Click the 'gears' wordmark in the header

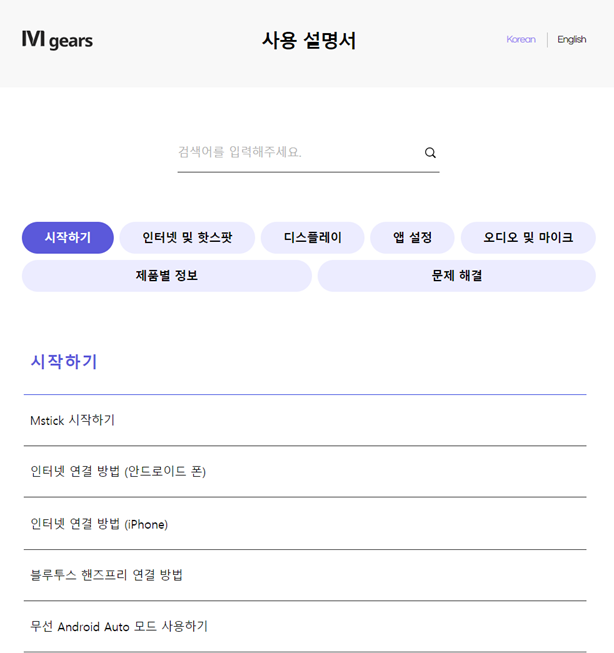click(70, 41)
